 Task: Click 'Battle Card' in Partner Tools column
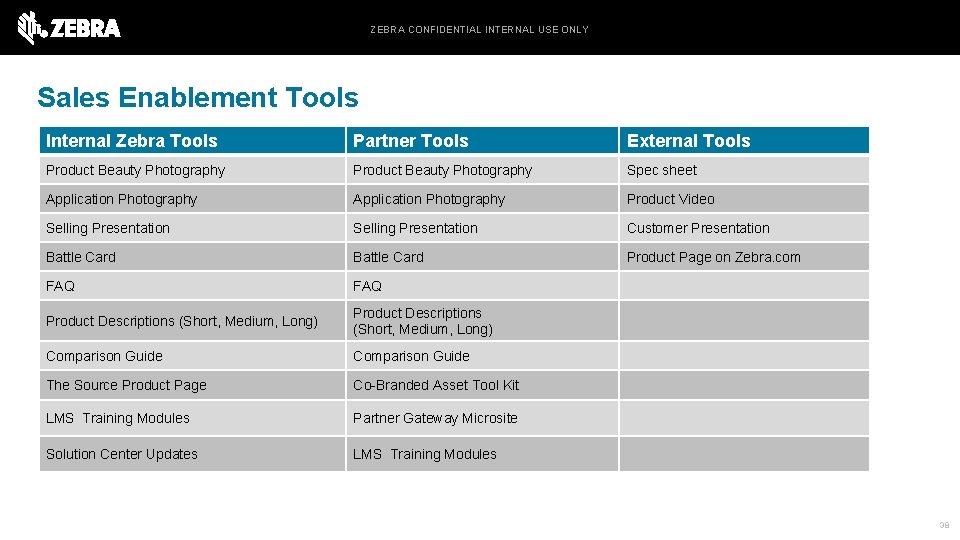click(x=482, y=257)
